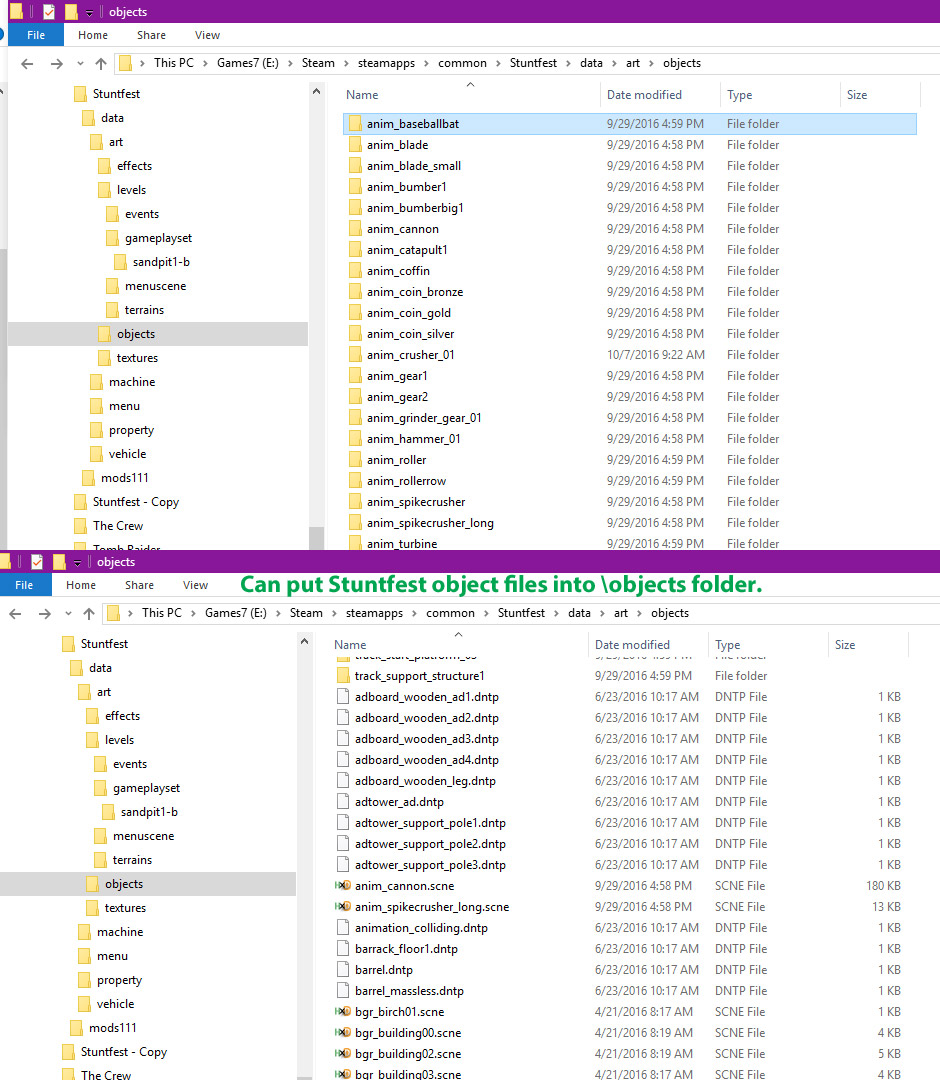This screenshot has height=1080, width=940.
Task: Select the animation_colliding.dntp file
Action: (x=421, y=928)
